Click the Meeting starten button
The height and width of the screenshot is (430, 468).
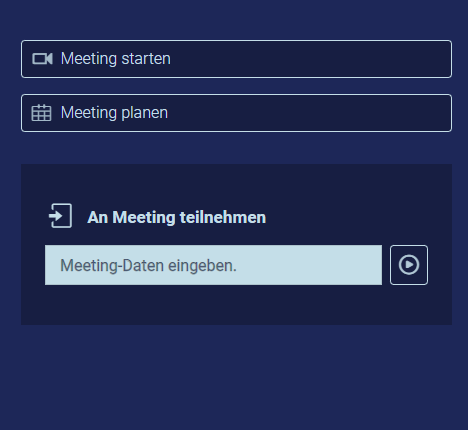click(x=236, y=59)
